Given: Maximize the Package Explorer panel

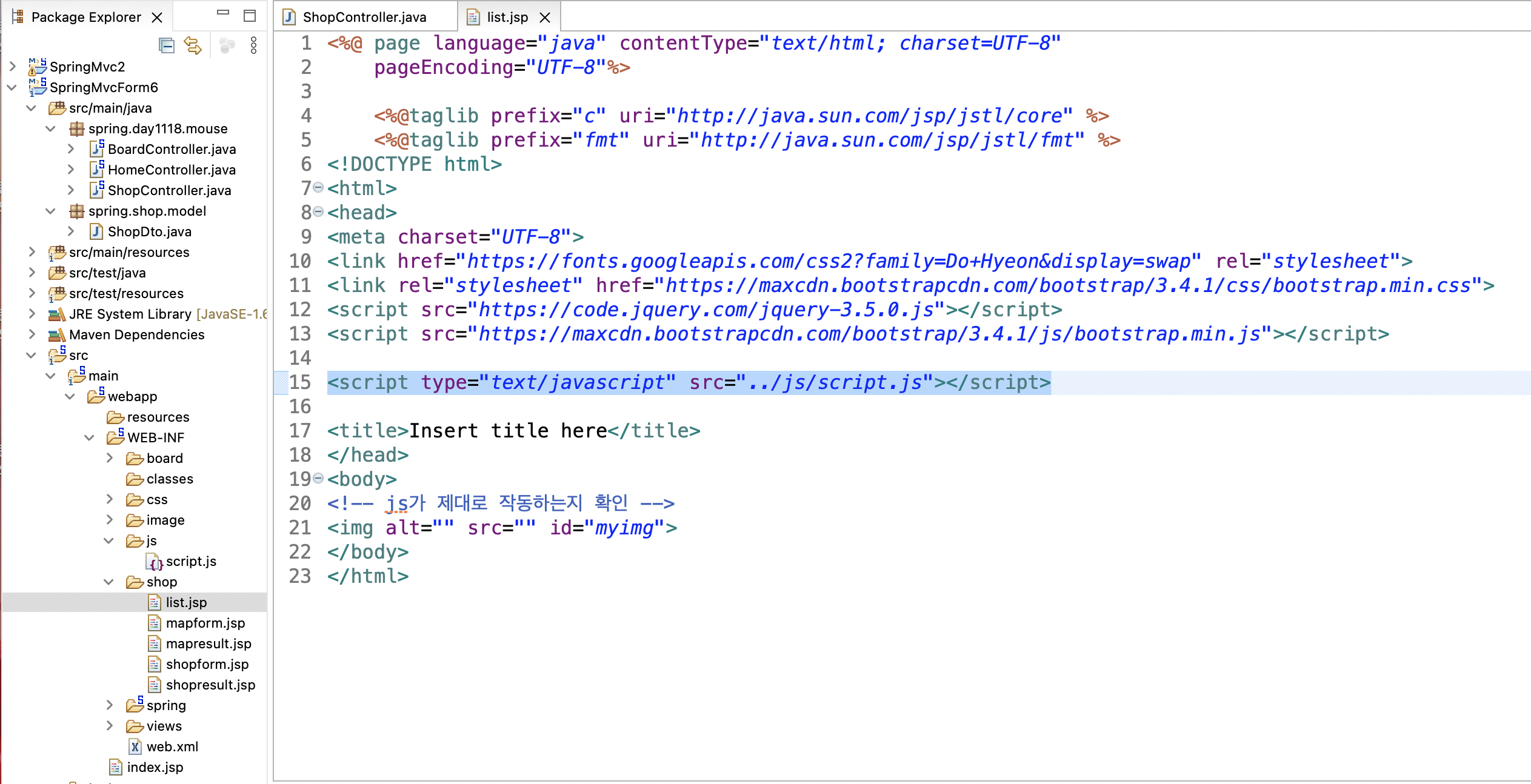Looking at the screenshot, I should pyautogui.click(x=250, y=16).
